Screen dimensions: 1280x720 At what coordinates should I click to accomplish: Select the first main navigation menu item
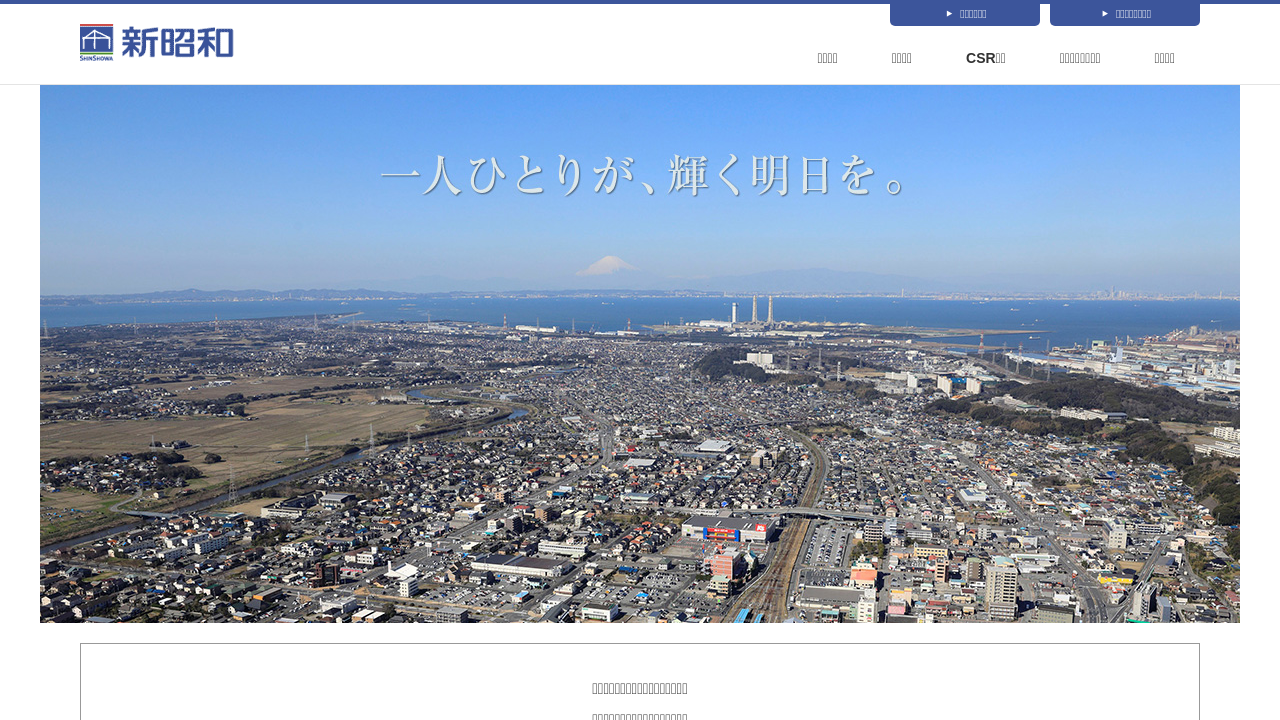[x=827, y=58]
